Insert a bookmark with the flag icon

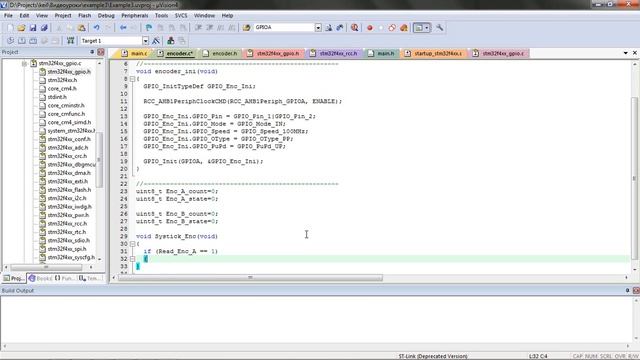(149, 28)
